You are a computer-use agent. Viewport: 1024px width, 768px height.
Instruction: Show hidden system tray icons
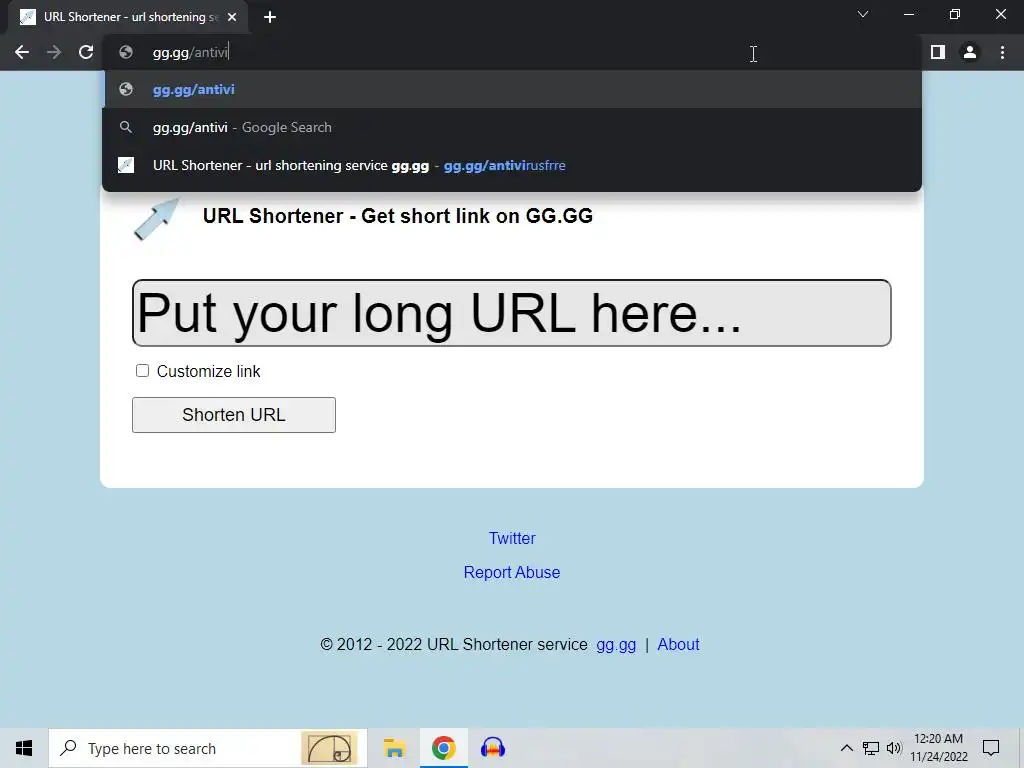pyautogui.click(x=846, y=748)
